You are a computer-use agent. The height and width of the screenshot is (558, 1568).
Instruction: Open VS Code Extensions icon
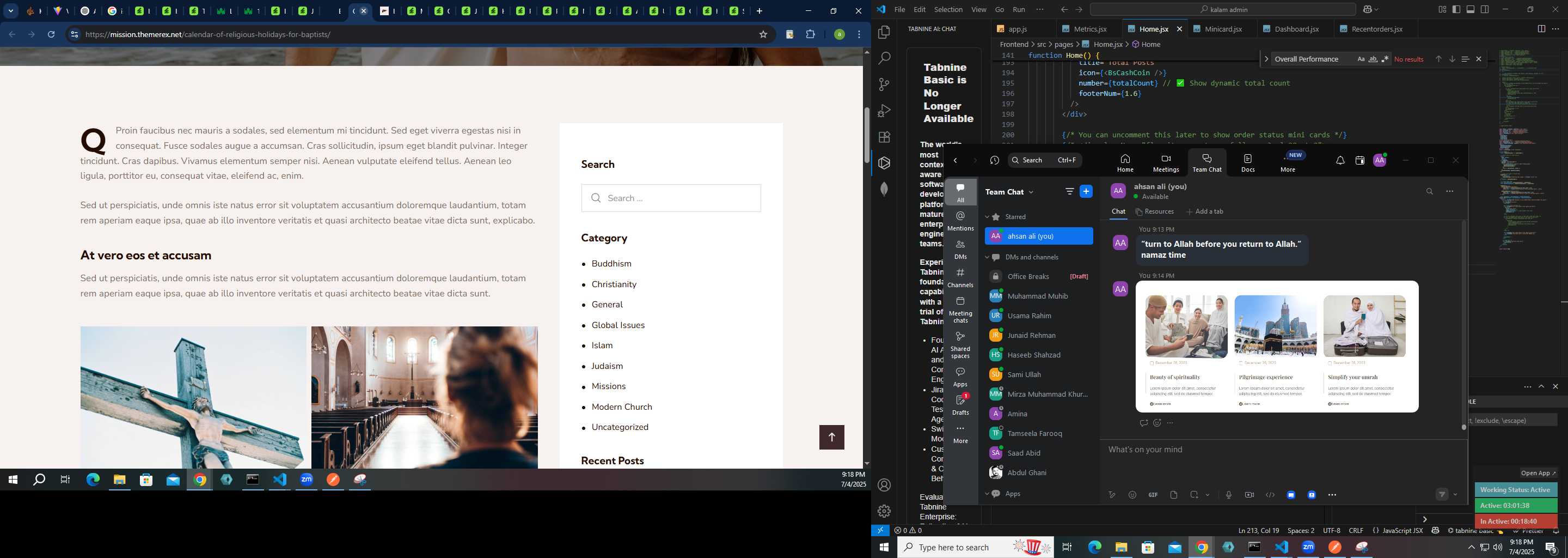point(884,137)
